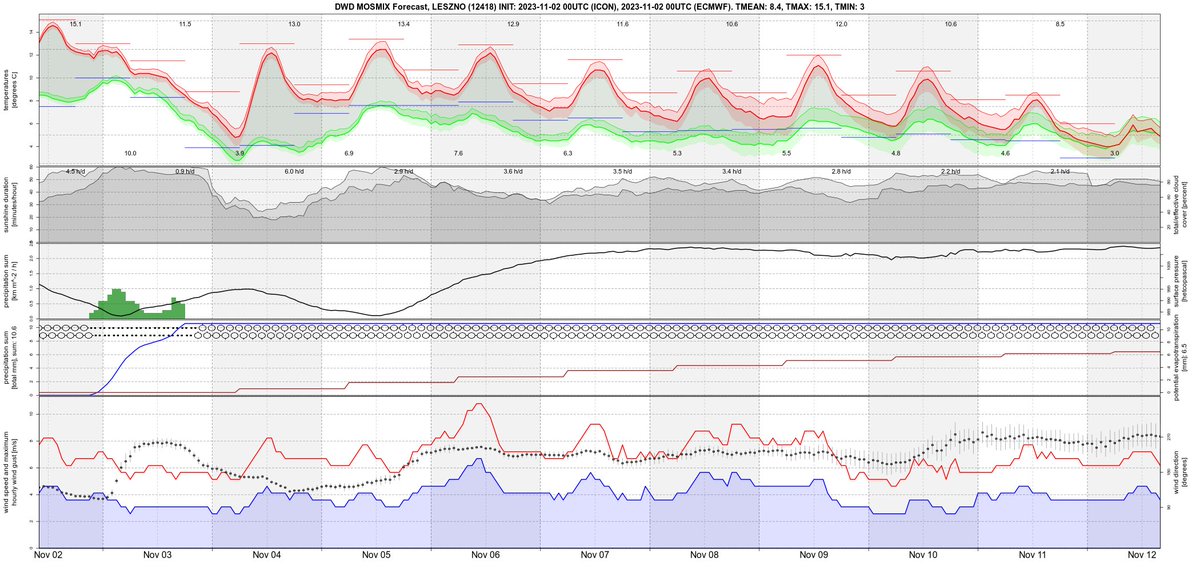This screenshot has height=571, width=1200.
Task: Click the daily minimum value '3.0'
Action: (x=1114, y=153)
